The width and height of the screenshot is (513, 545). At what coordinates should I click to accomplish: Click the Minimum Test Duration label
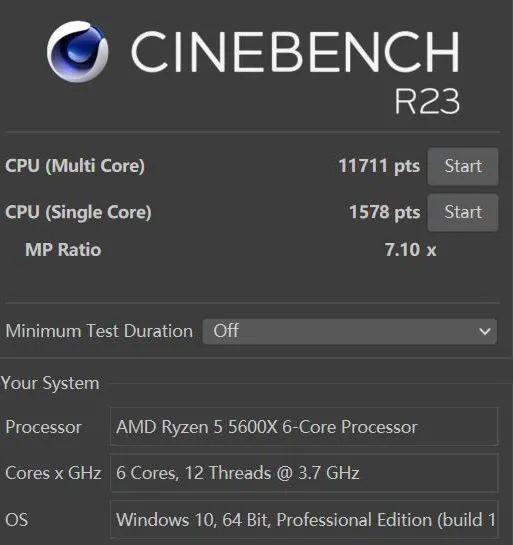pyautogui.click(x=99, y=331)
